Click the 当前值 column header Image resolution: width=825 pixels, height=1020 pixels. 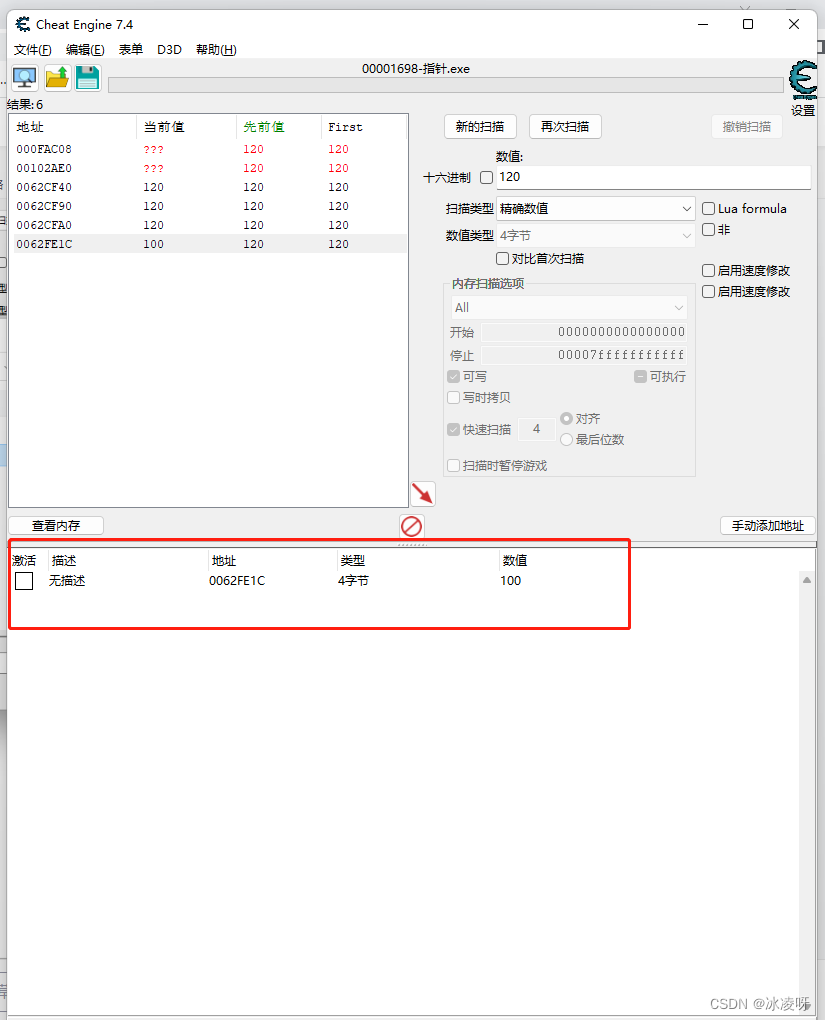[187, 127]
